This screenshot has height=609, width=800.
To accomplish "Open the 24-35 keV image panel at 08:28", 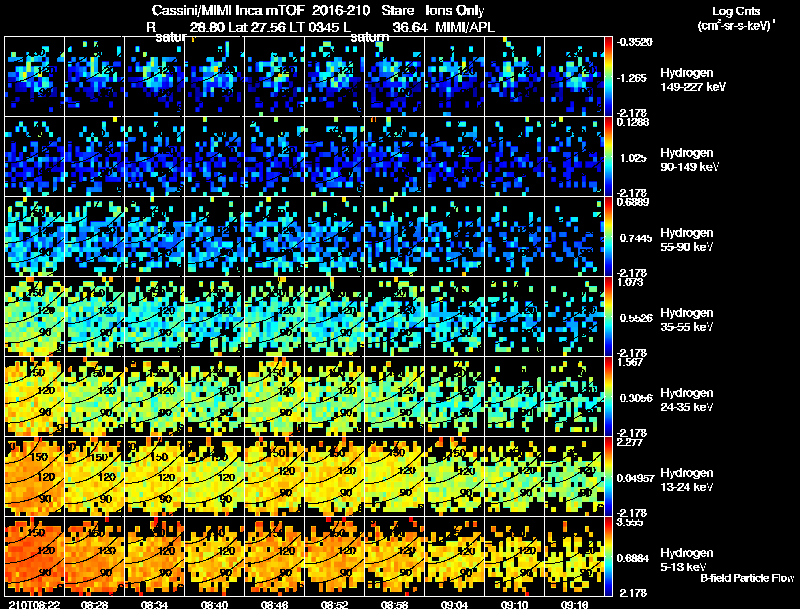I will click(94, 397).
